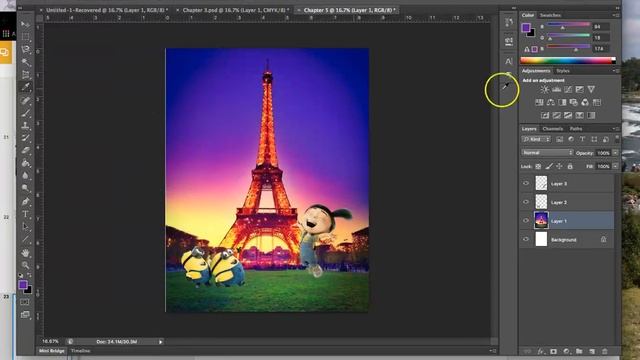The height and width of the screenshot is (360, 640).
Task: Select the Clone Stamp tool
Action: tap(25, 125)
